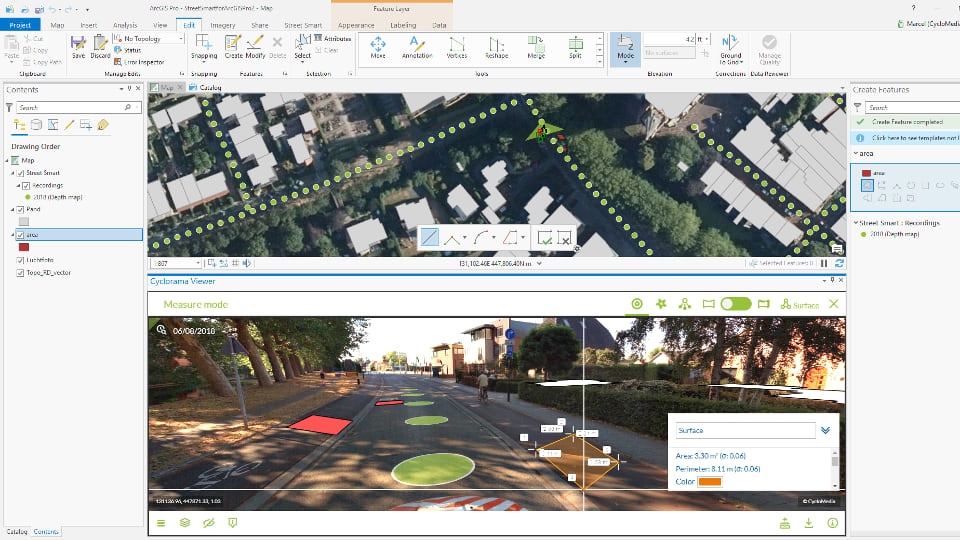Switch Contents to List By Data Source
This screenshot has width=960, height=540.
tap(36, 125)
